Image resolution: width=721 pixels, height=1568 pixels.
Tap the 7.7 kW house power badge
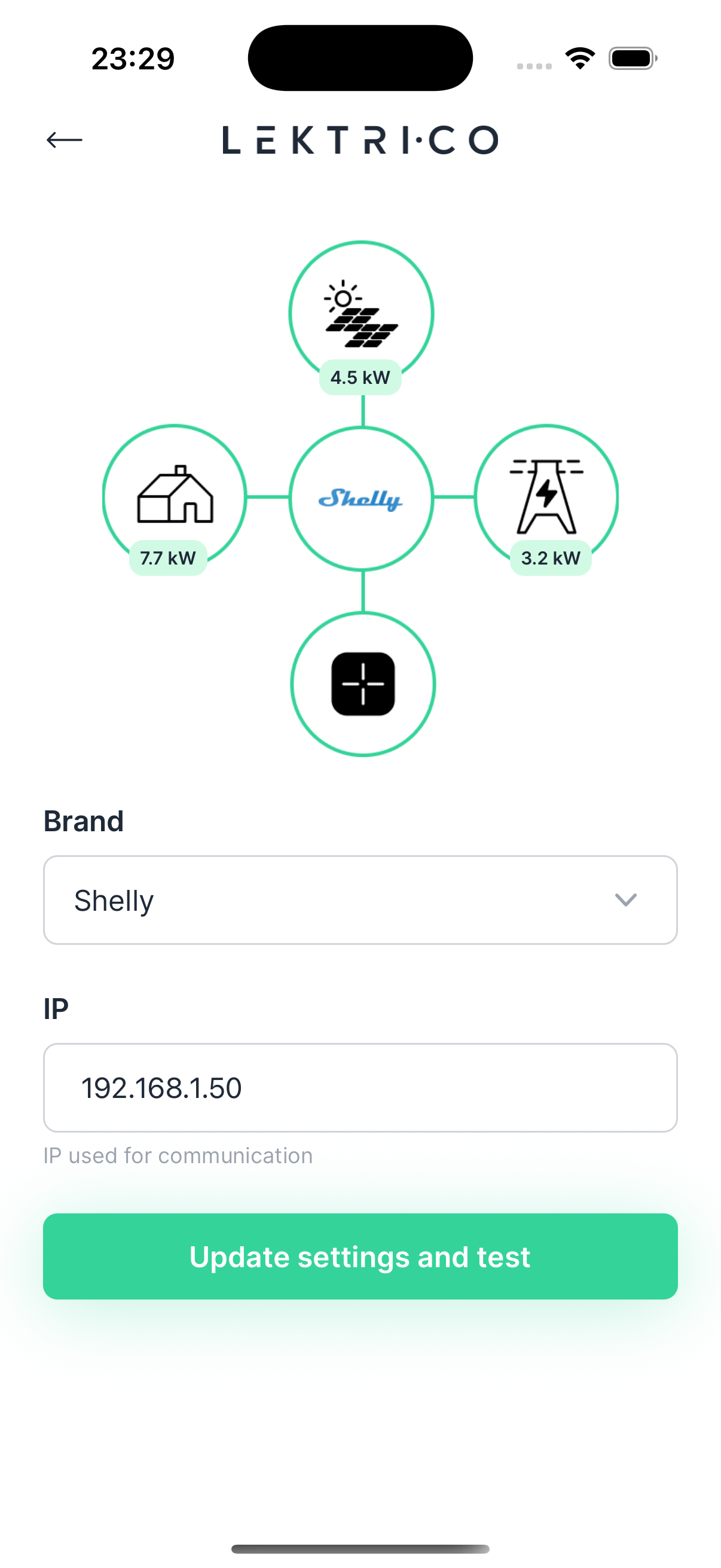click(168, 558)
